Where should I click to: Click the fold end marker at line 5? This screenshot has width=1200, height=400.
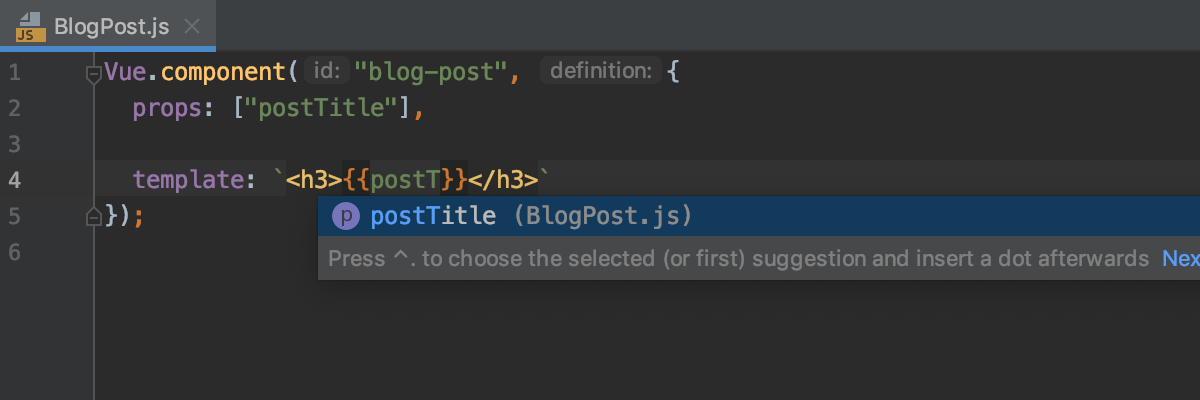(x=94, y=216)
